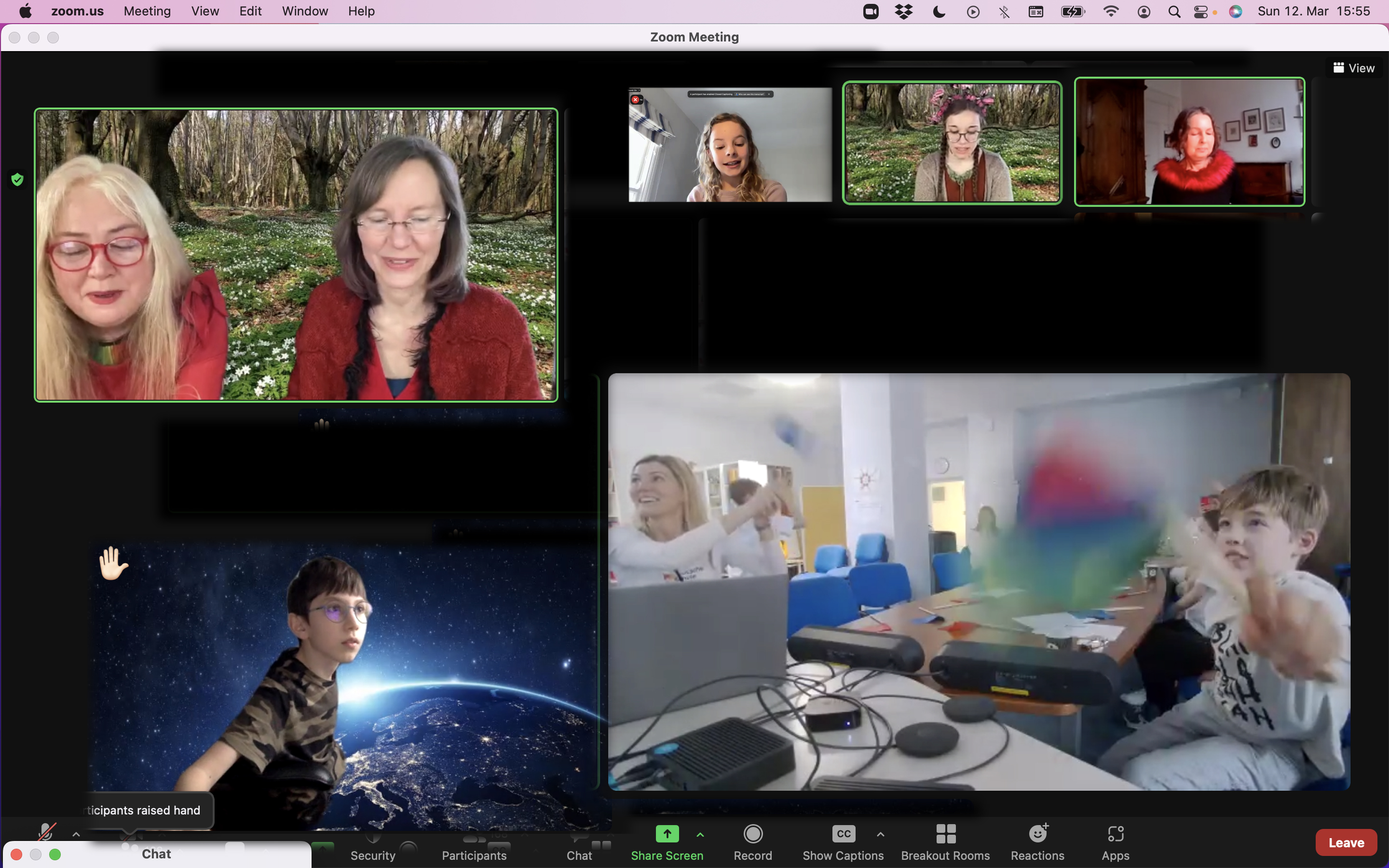
Task: Click the Chat window title bar
Action: pyautogui.click(x=157, y=854)
